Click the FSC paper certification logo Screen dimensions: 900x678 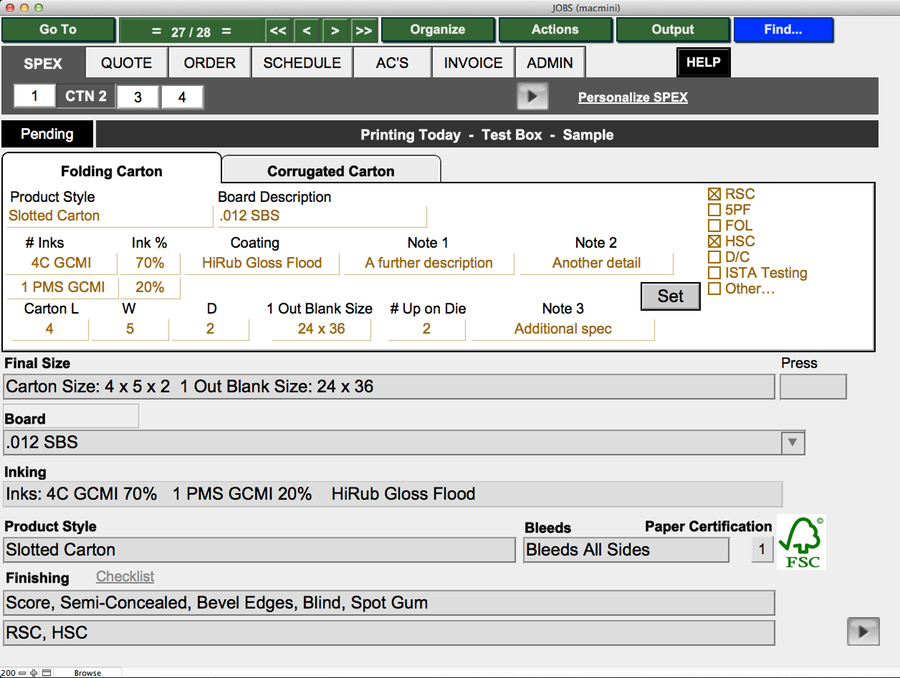pos(802,543)
